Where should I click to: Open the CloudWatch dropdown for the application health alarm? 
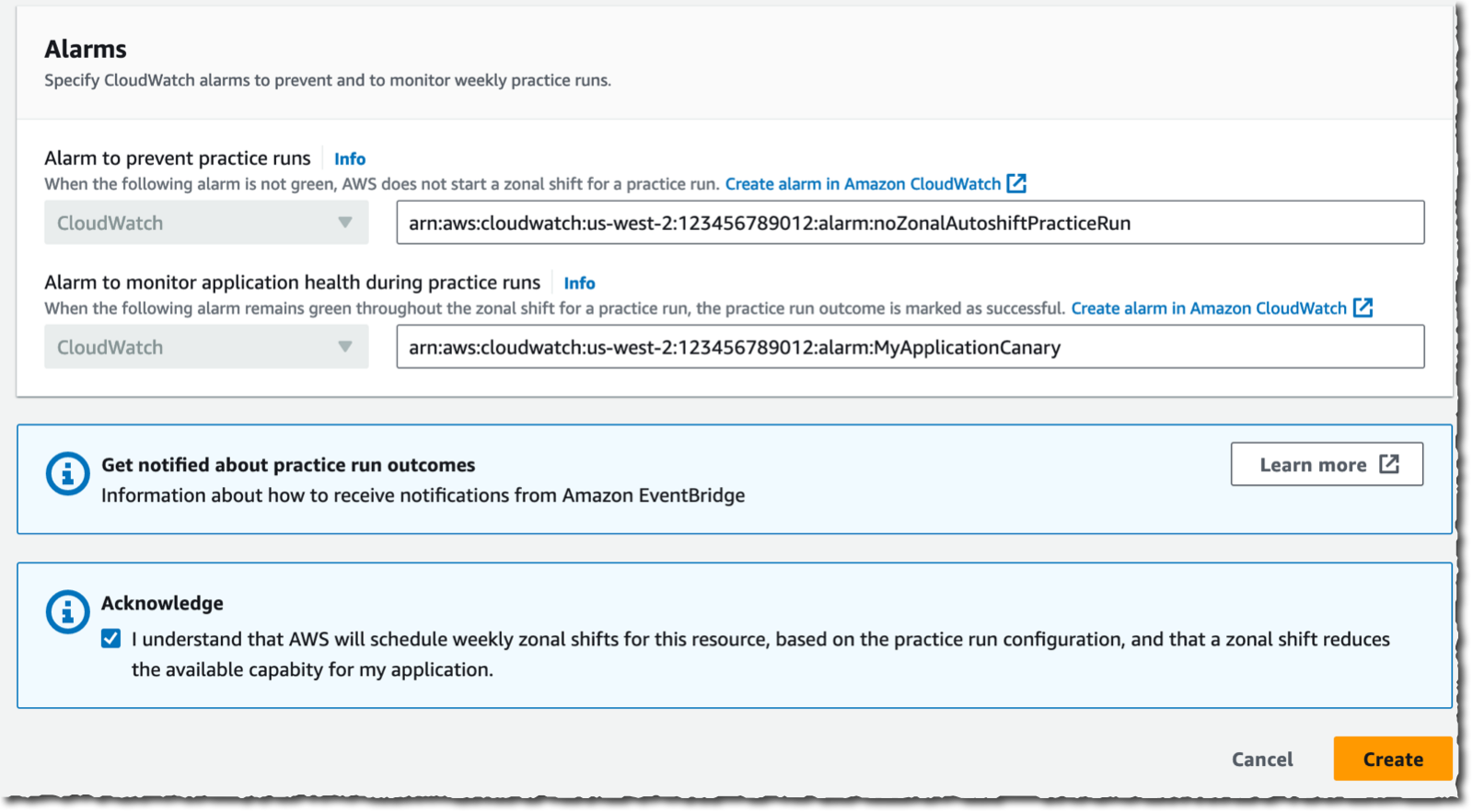point(206,347)
